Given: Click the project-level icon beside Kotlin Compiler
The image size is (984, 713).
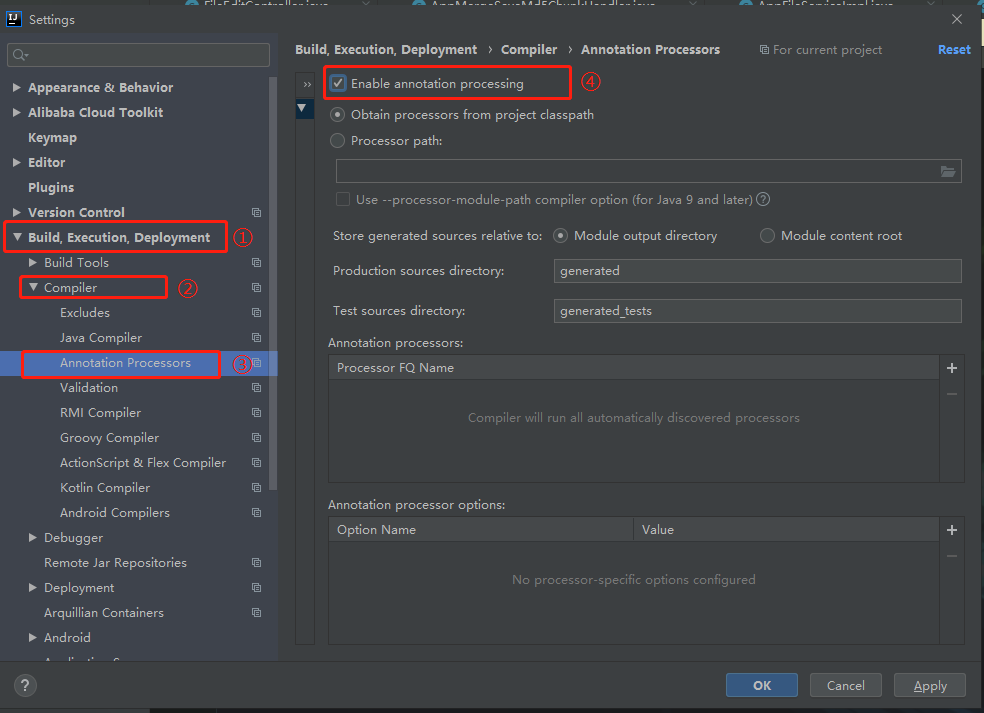Looking at the screenshot, I should [x=257, y=488].
